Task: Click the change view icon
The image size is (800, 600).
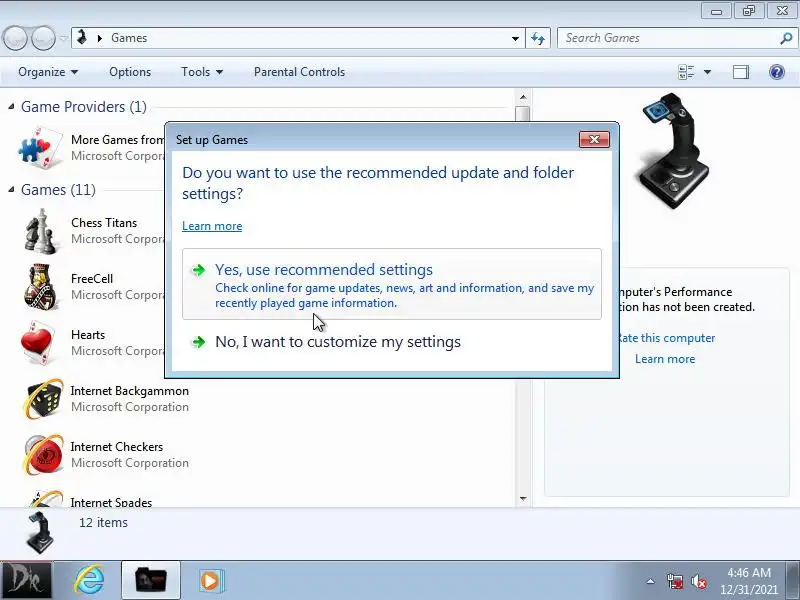Action: 686,72
